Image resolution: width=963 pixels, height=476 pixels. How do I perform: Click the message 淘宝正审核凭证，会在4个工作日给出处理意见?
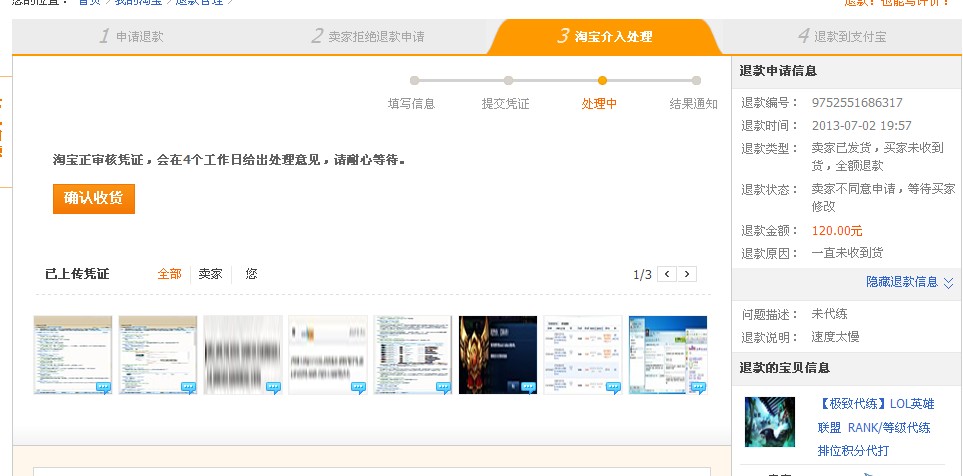pos(229,160)
